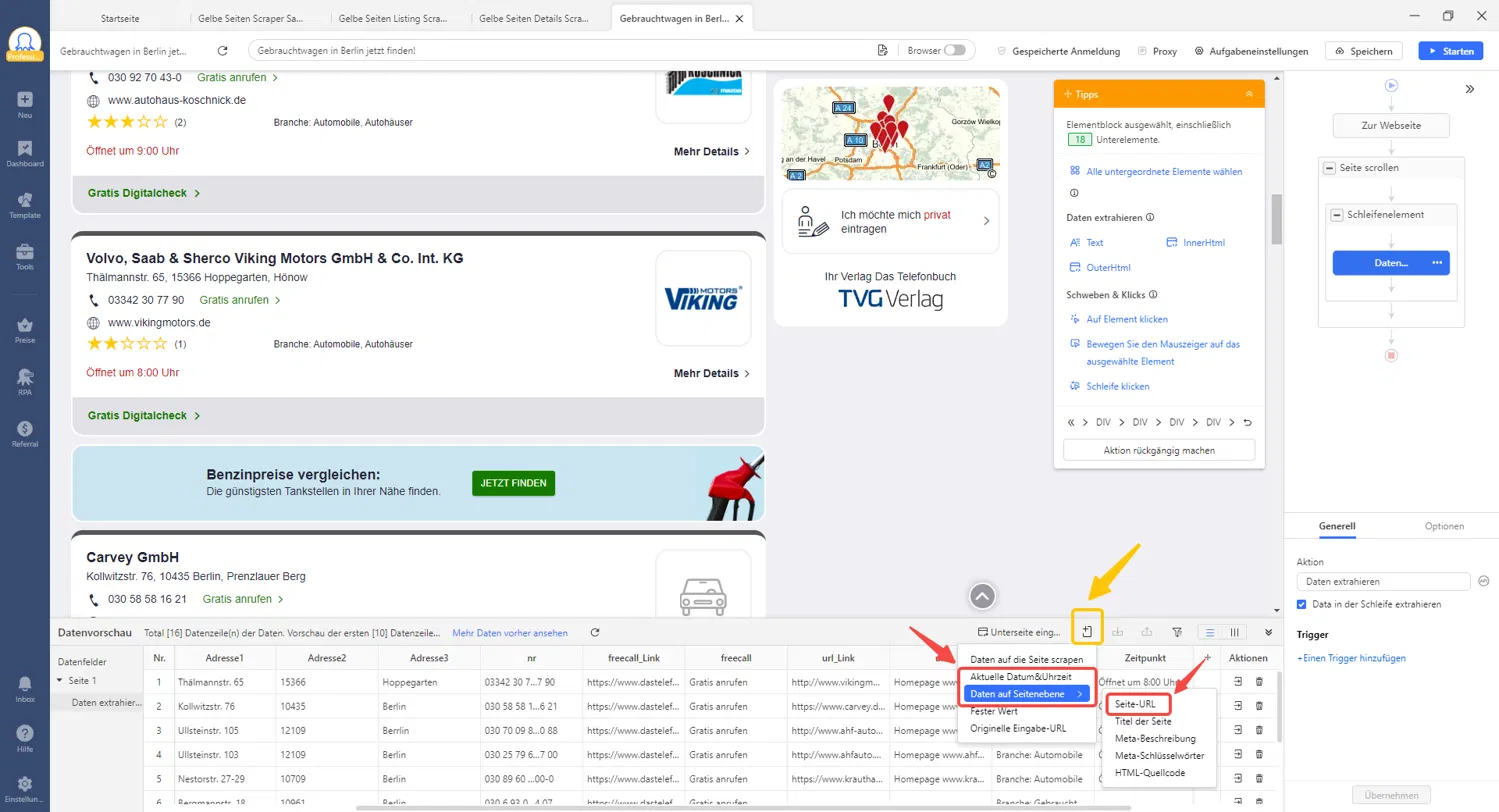
Task: Choose Titel der Seite from submenu
Action: point(1143,721)
